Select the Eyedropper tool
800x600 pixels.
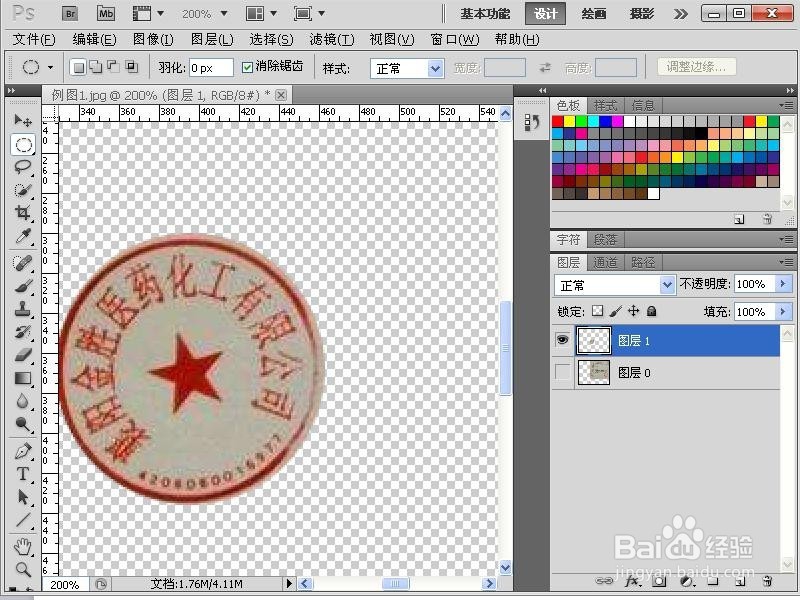(22, 236)
